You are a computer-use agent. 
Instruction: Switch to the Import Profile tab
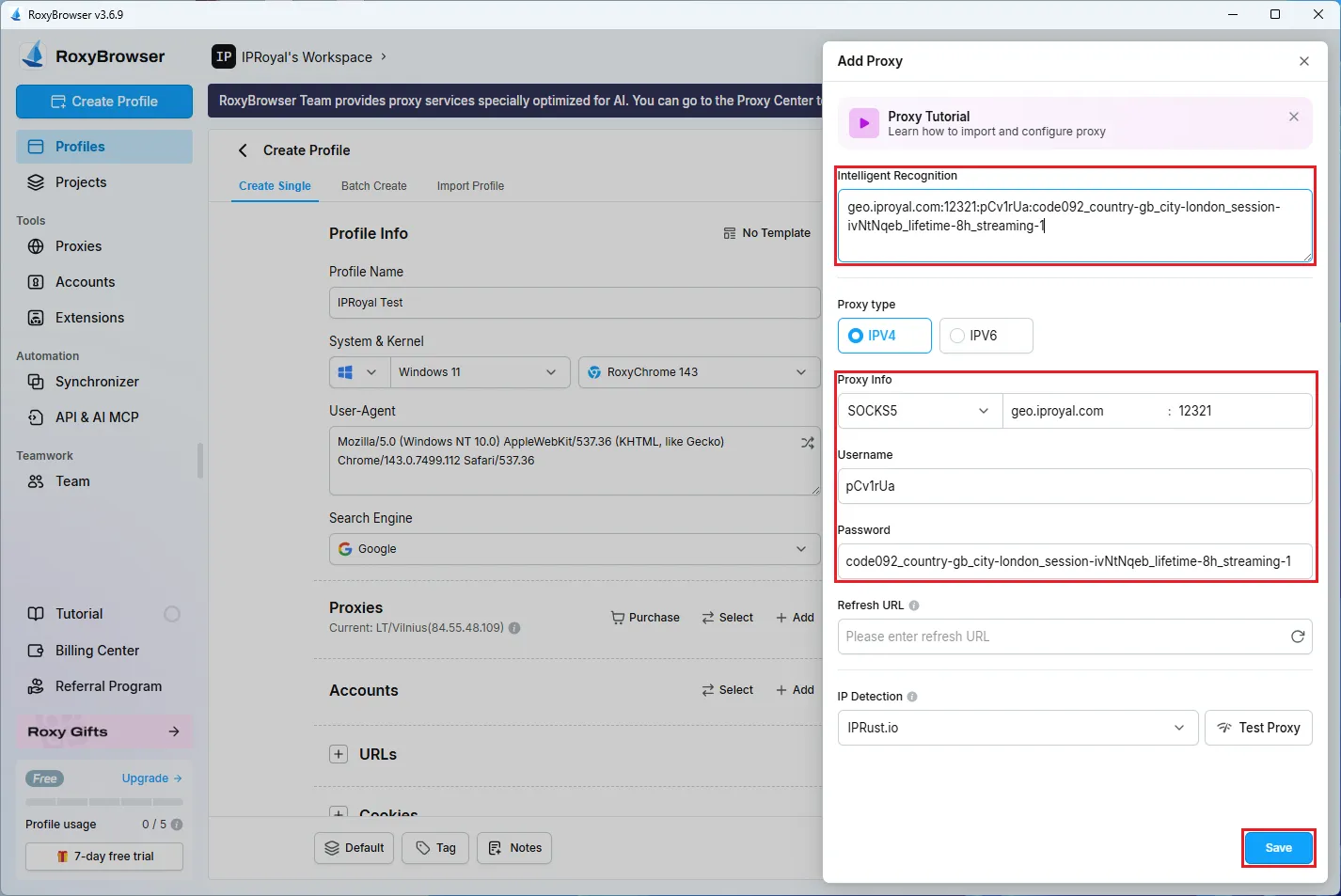pos(470,186)
